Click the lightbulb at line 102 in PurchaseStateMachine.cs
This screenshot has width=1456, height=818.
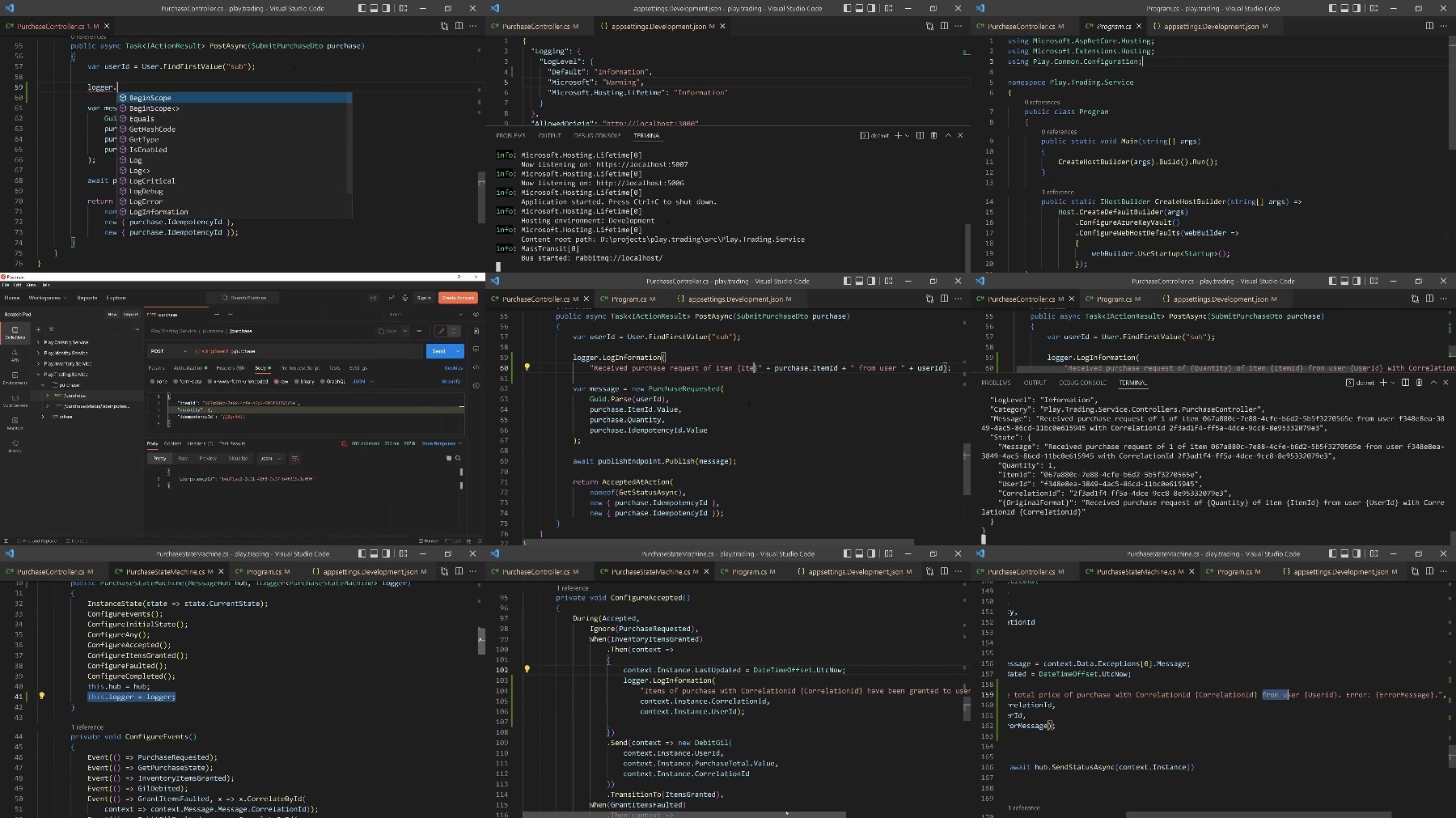click(x=527, y=669)
